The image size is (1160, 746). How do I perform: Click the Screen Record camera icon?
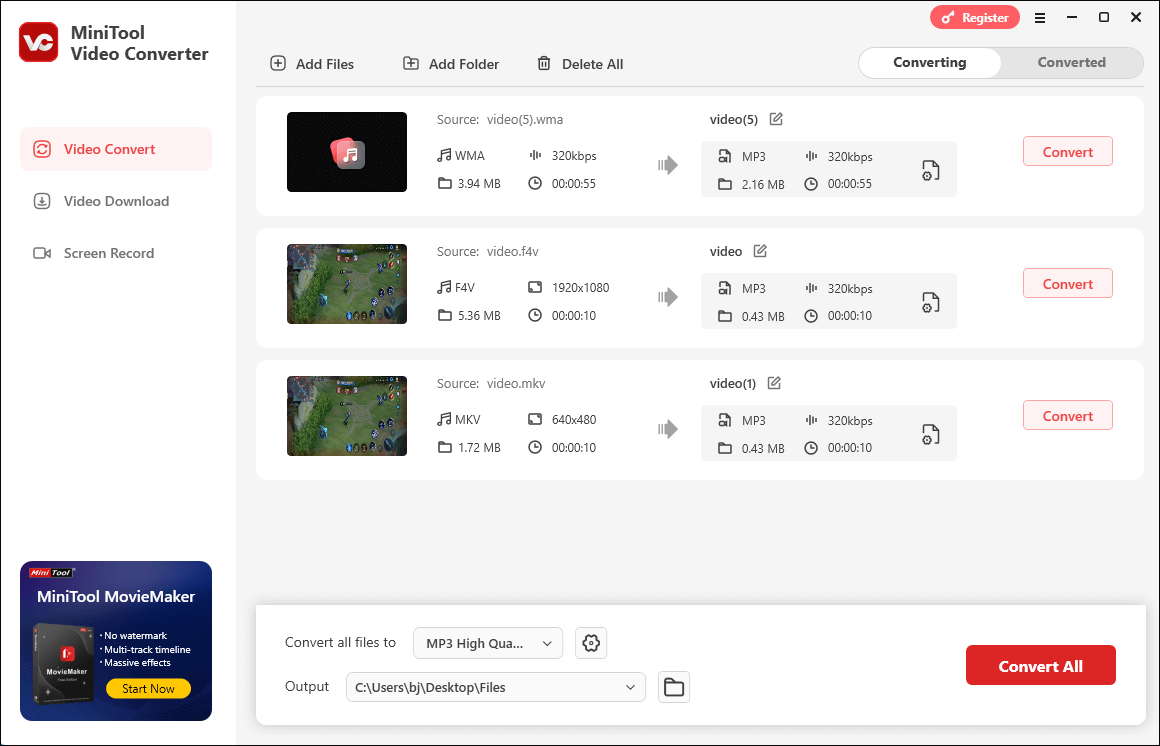click(x=42, y=253)
